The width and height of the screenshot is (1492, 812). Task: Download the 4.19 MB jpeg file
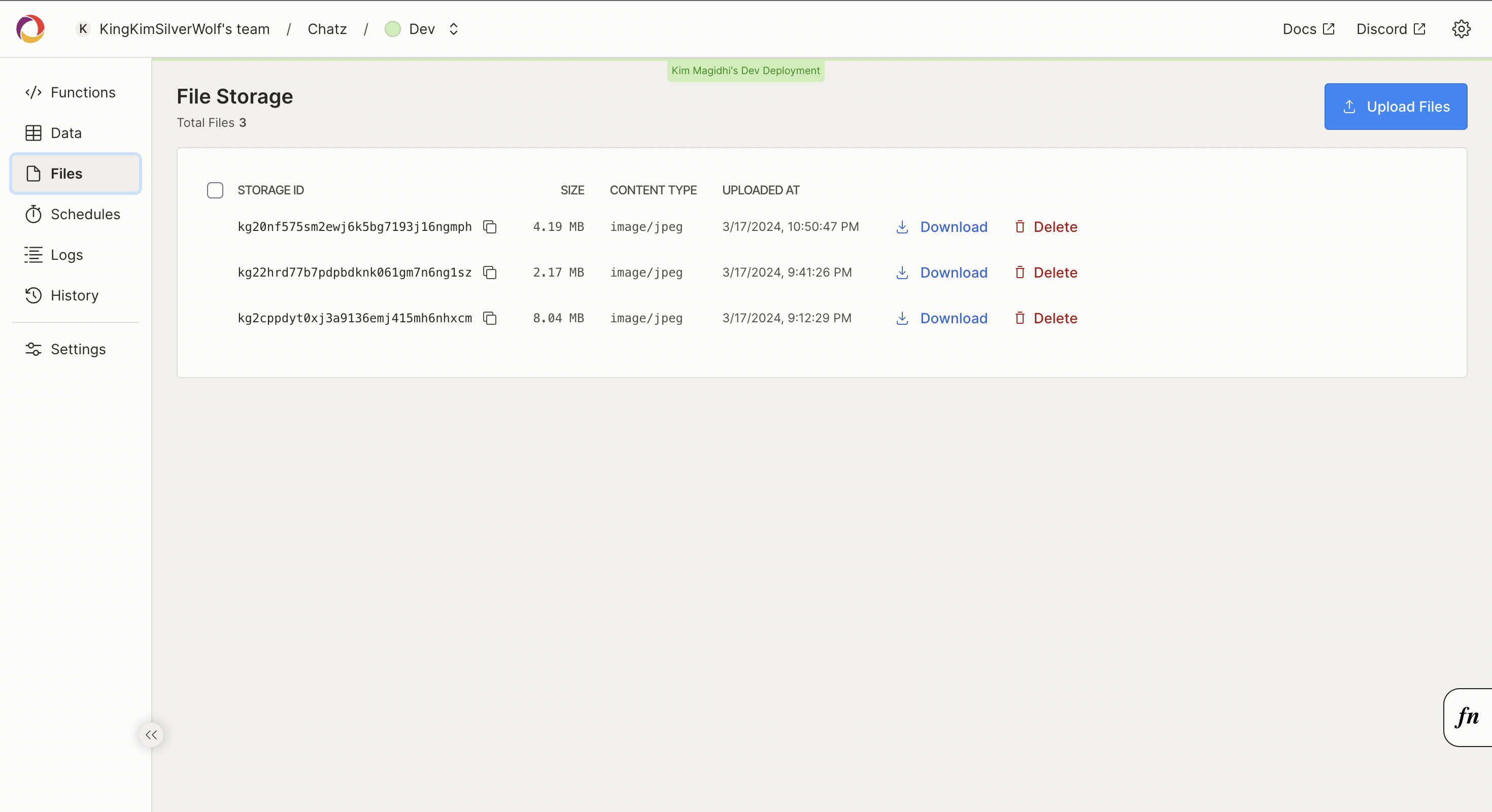pos(942,227)
